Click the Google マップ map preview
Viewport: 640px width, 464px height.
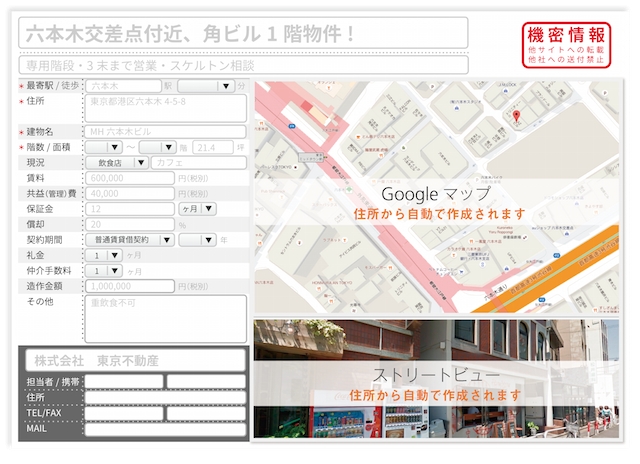coord(438,200)
